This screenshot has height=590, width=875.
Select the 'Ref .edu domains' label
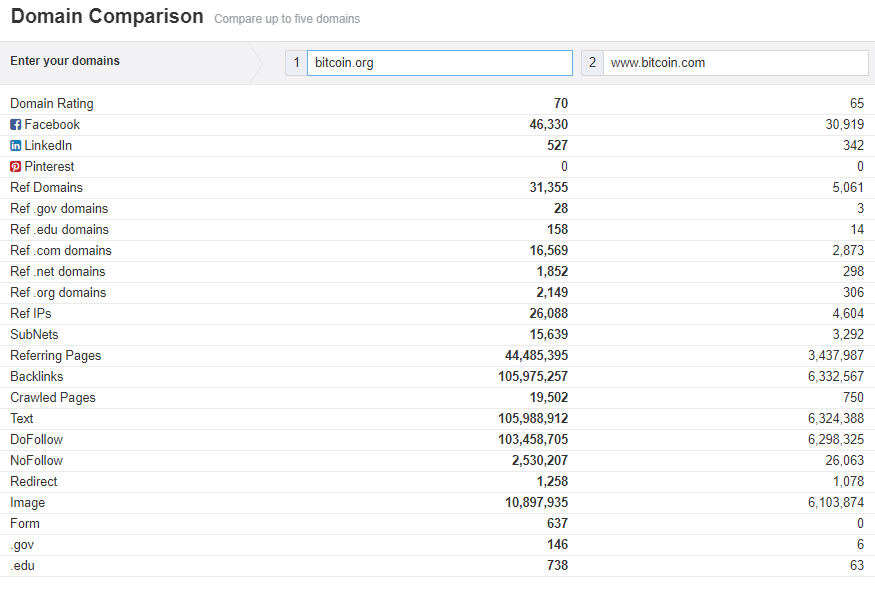pyautogui.click(x=59, y=229)
